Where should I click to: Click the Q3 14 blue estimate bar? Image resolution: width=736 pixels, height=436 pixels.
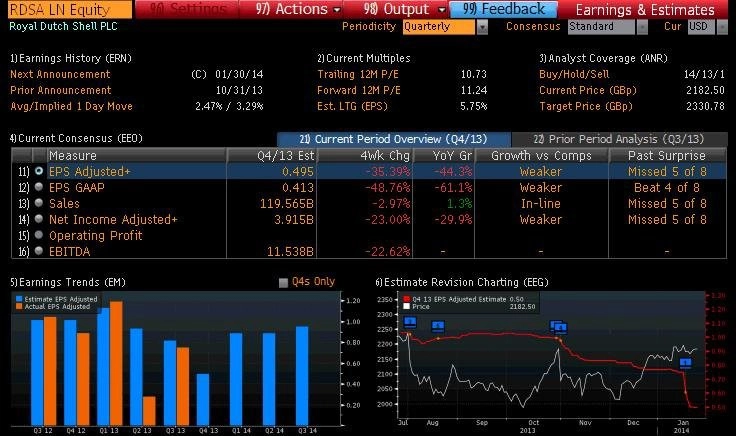click(x=302, y=376)
